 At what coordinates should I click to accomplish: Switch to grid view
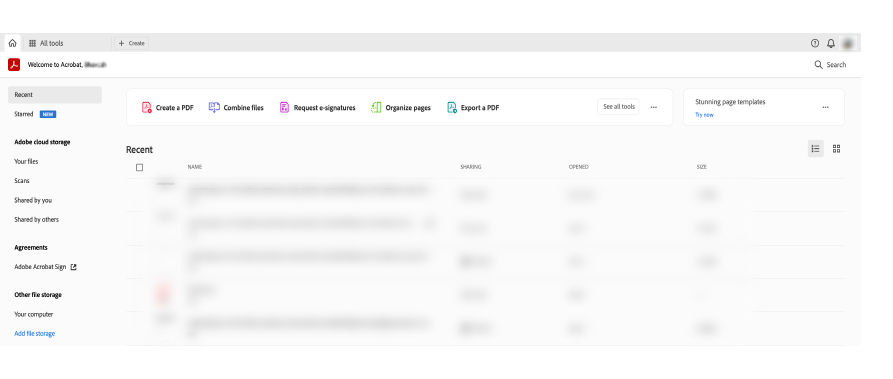coord(837,149)
